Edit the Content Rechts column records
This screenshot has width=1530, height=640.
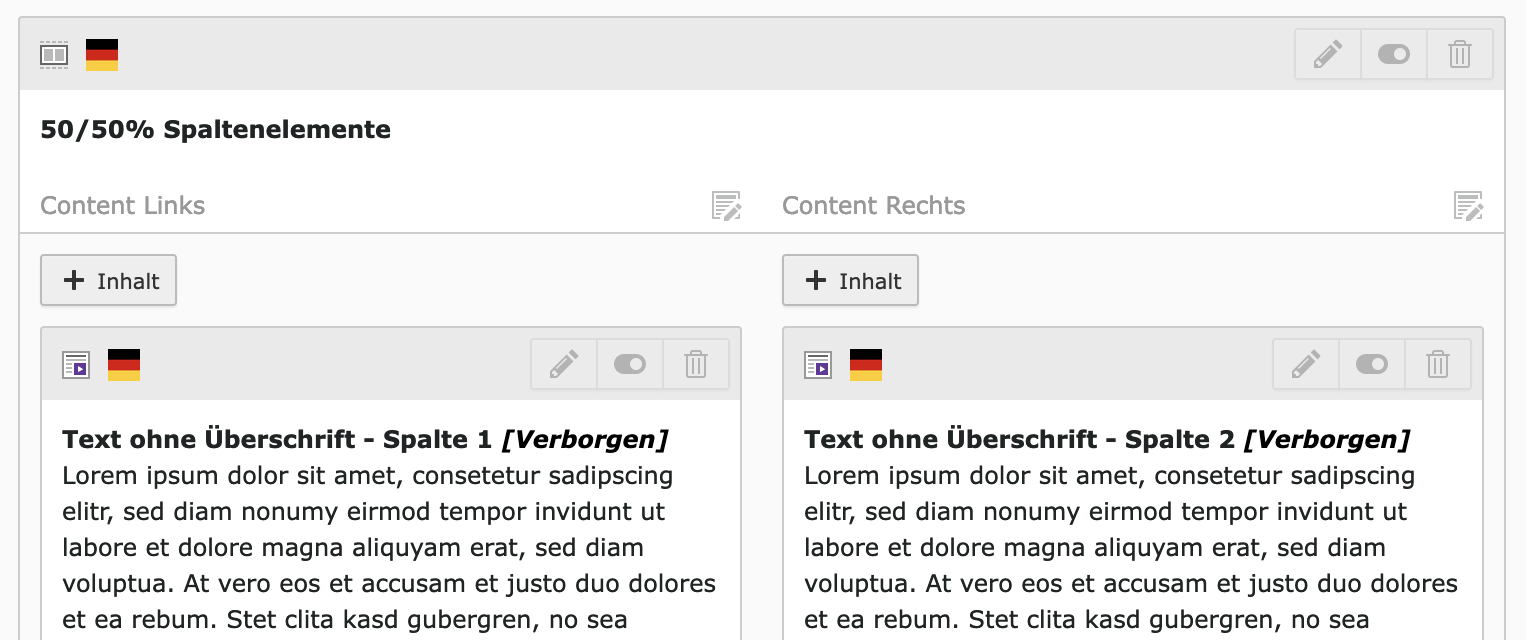click(1468, 206)
